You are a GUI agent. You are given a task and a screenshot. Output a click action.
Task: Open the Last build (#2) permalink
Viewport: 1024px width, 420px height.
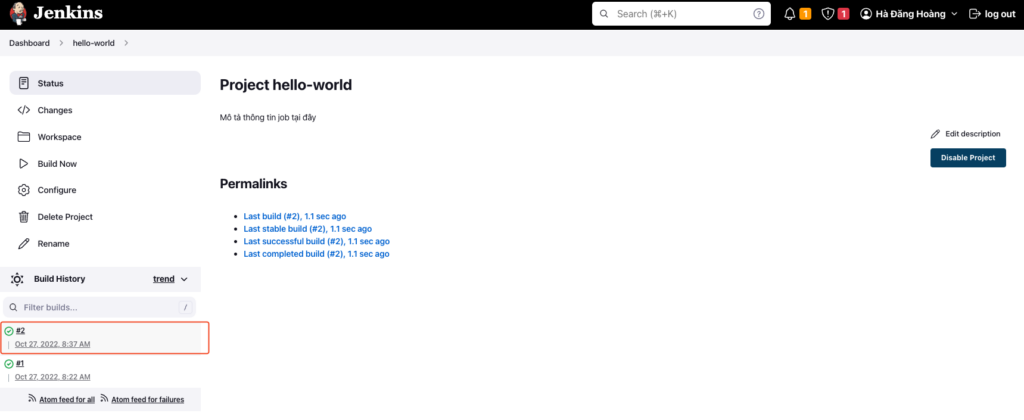[x=295, y=216]
